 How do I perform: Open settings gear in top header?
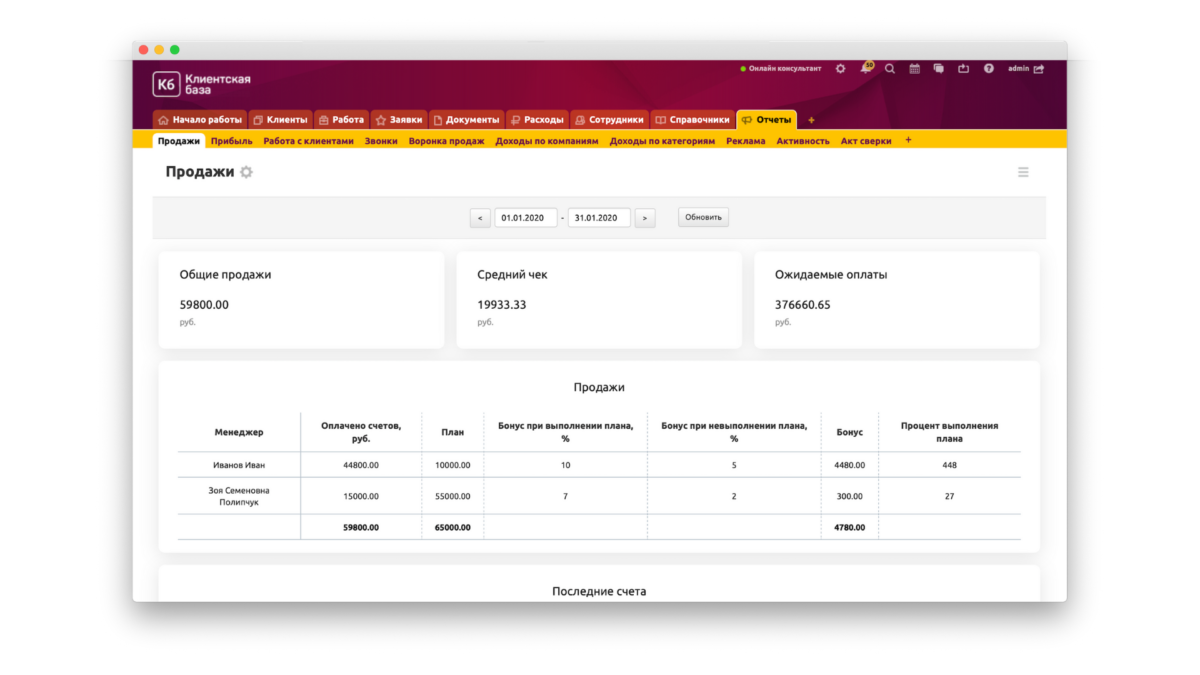click(840, 69)
